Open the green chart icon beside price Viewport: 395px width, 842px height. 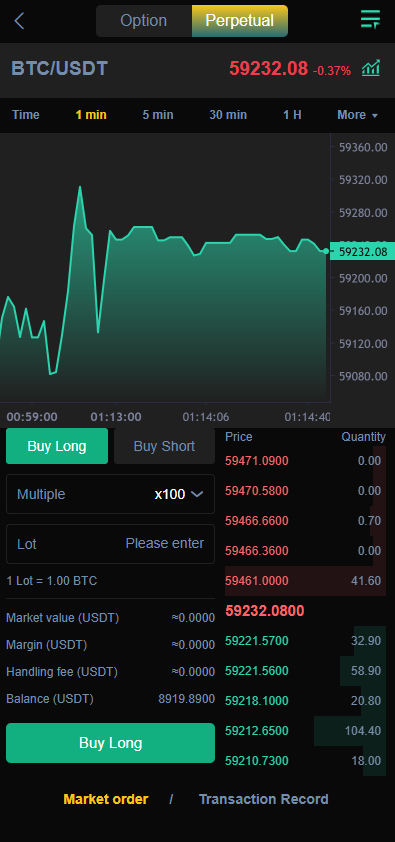371,68
